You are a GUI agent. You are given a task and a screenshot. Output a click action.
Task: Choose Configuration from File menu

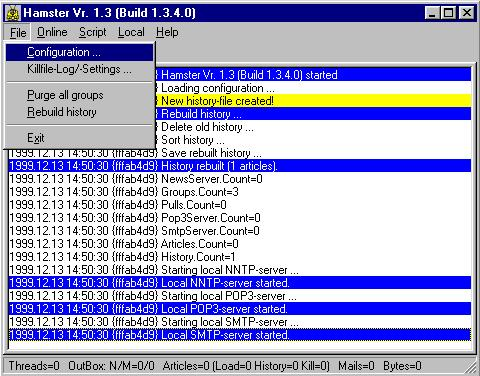tap(80, 52)
